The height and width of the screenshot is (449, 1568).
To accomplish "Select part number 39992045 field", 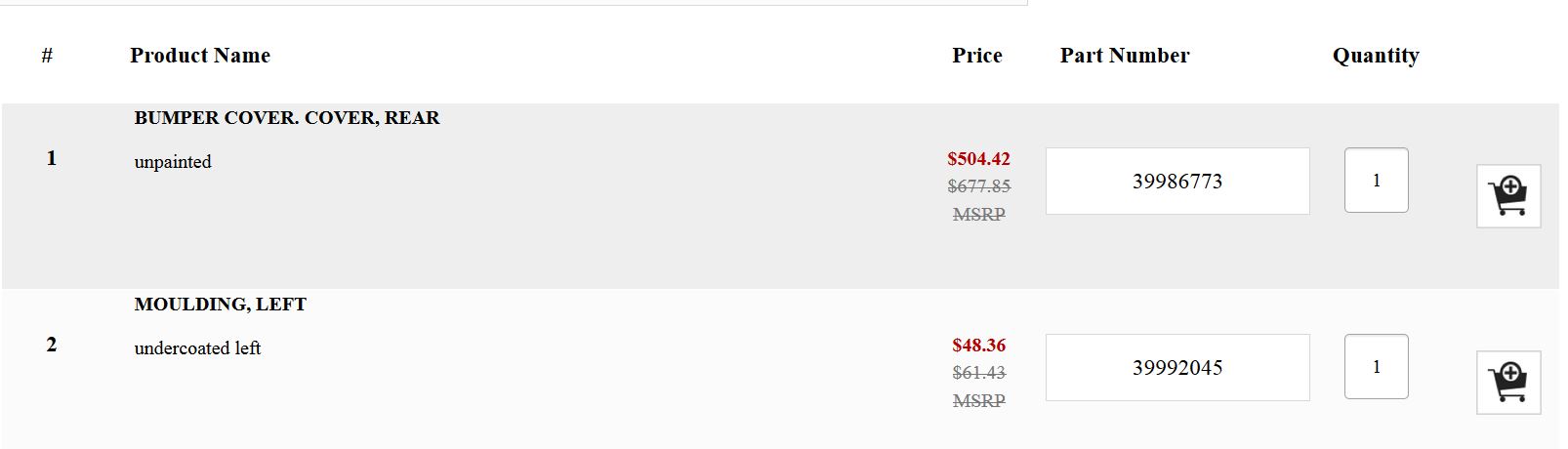I will click(x=1176, y=368).
